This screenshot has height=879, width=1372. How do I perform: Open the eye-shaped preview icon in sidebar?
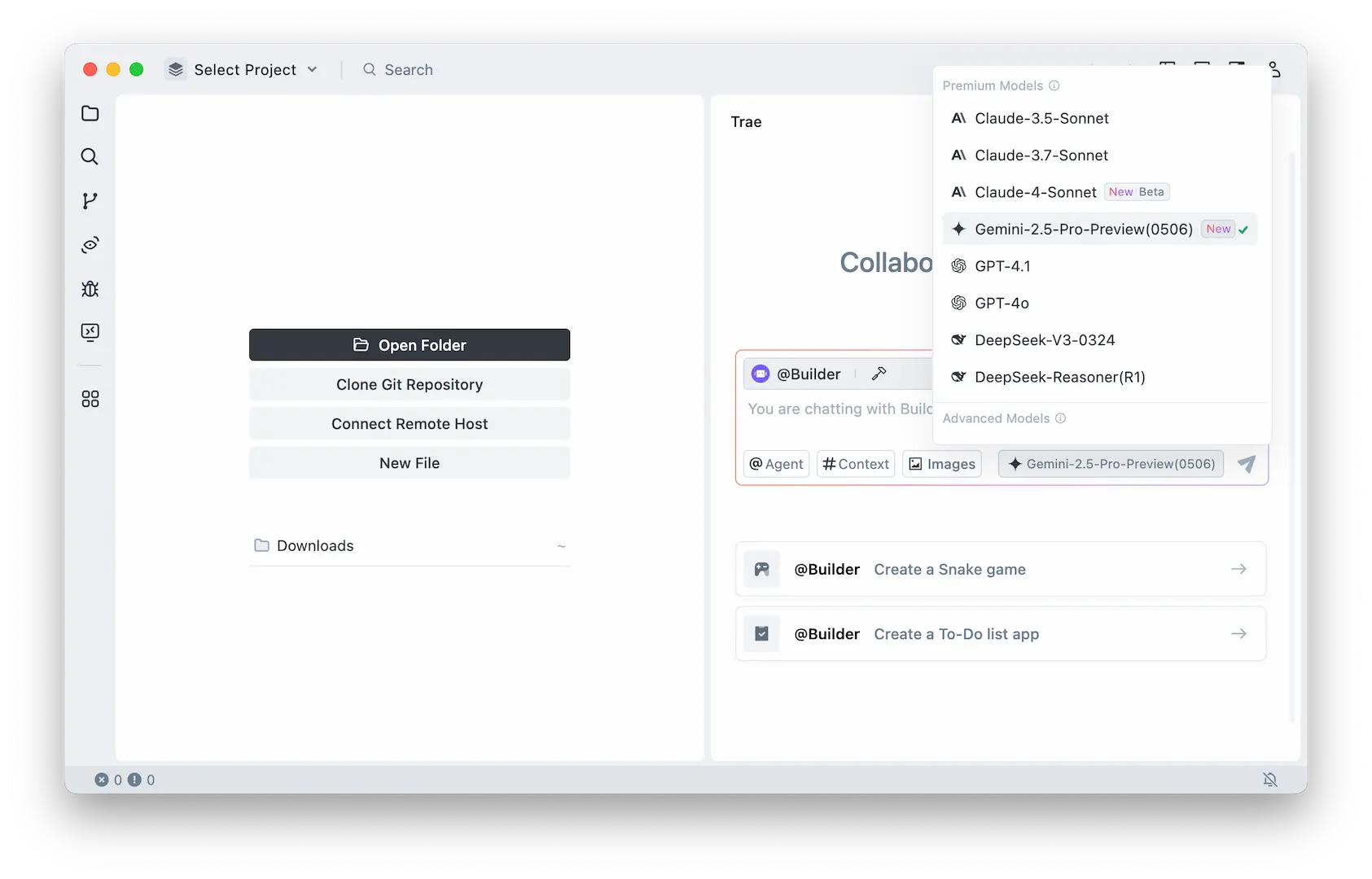pyautogui.click(x=90, y=244)
